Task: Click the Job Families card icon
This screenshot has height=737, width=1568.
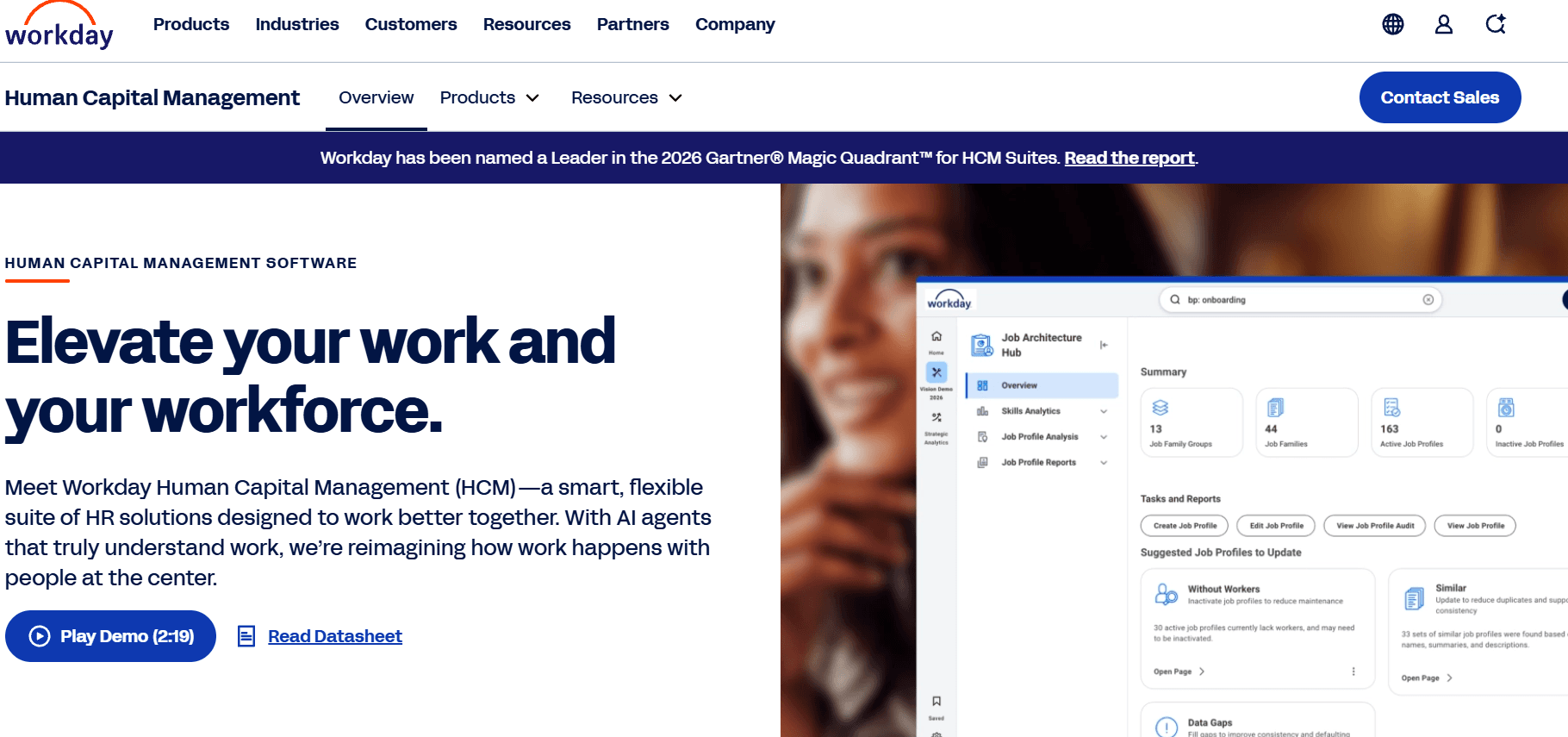Action: pyautogui.click(x=1276, y=407)
